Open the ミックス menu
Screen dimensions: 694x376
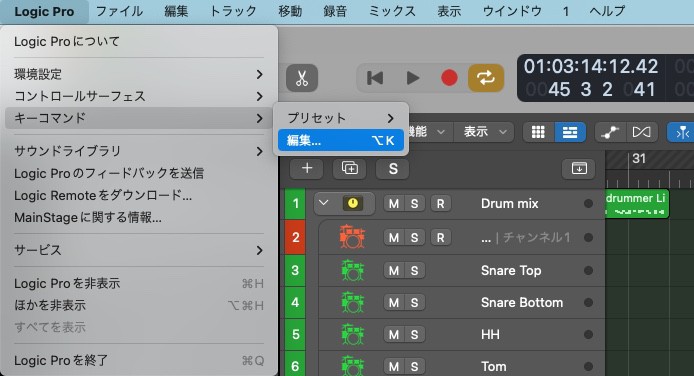(392, 11)
